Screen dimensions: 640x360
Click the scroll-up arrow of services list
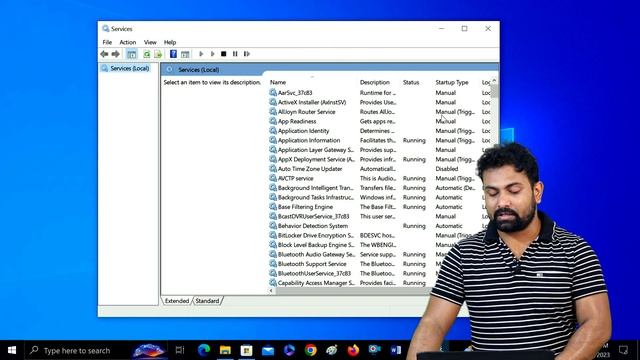pos(494,81)
